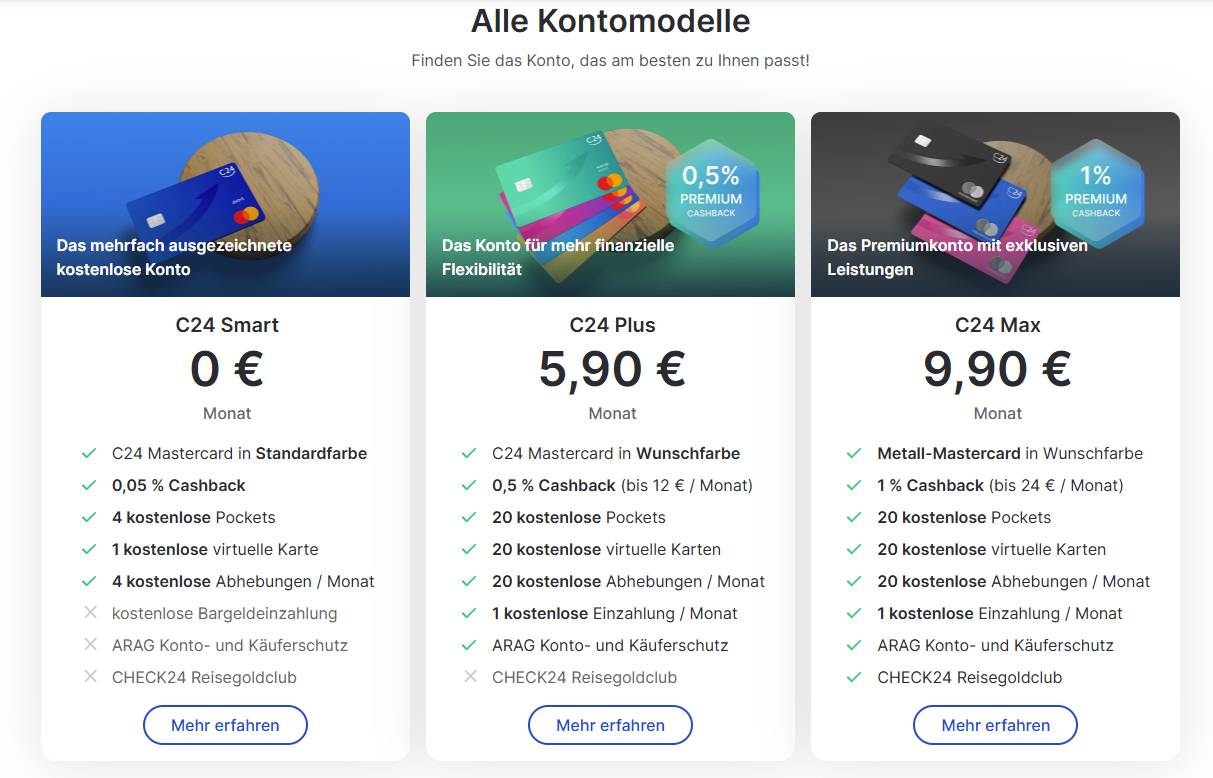This screenshot has width=1213, height=778.
Task: Click the C24 Smart plan title
Action: [x=227, y=325]
